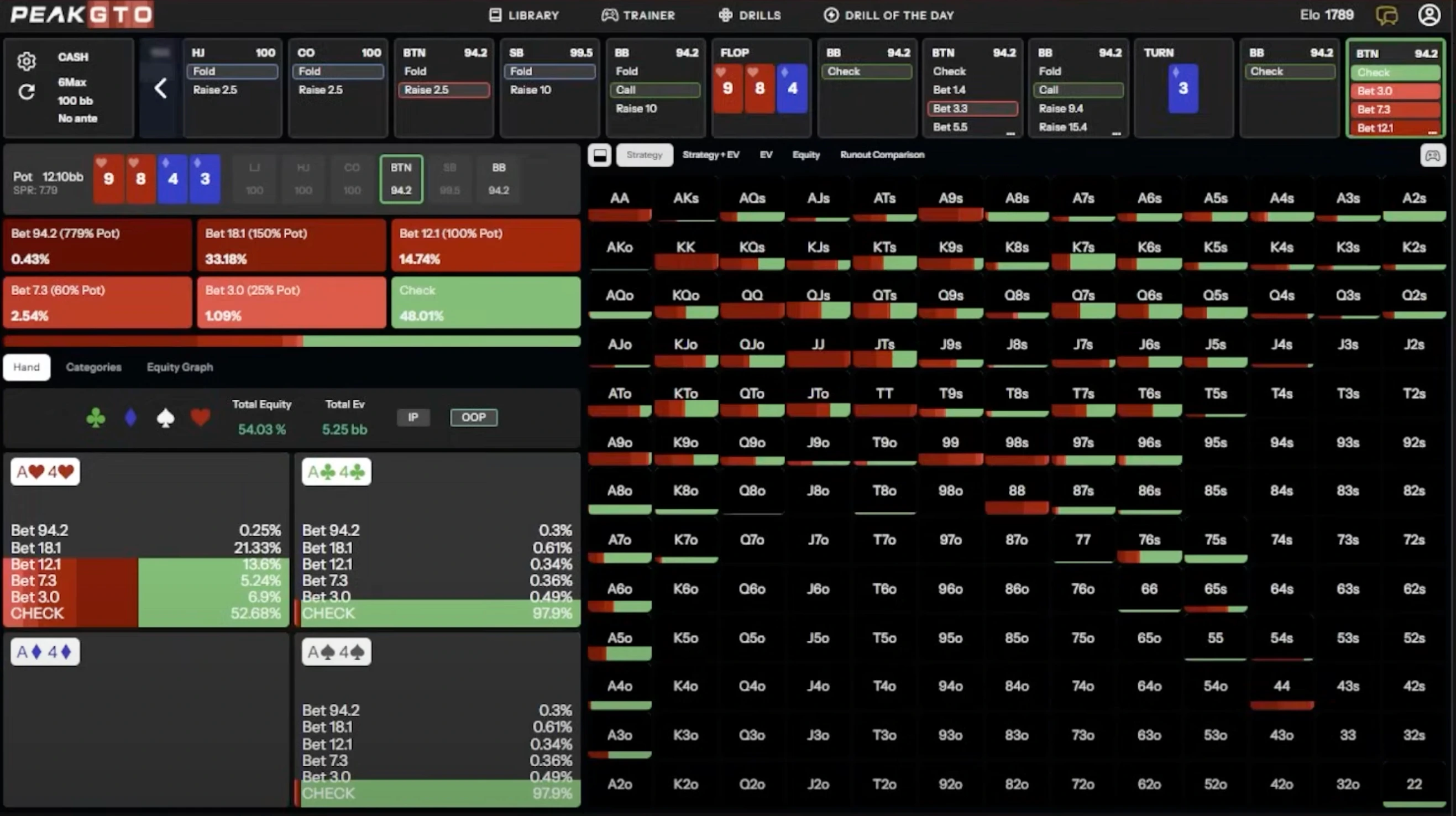This screenshot has width=1456, height=816.
Task: Filter hands by heart suit icon
Action: coord(200,418)
